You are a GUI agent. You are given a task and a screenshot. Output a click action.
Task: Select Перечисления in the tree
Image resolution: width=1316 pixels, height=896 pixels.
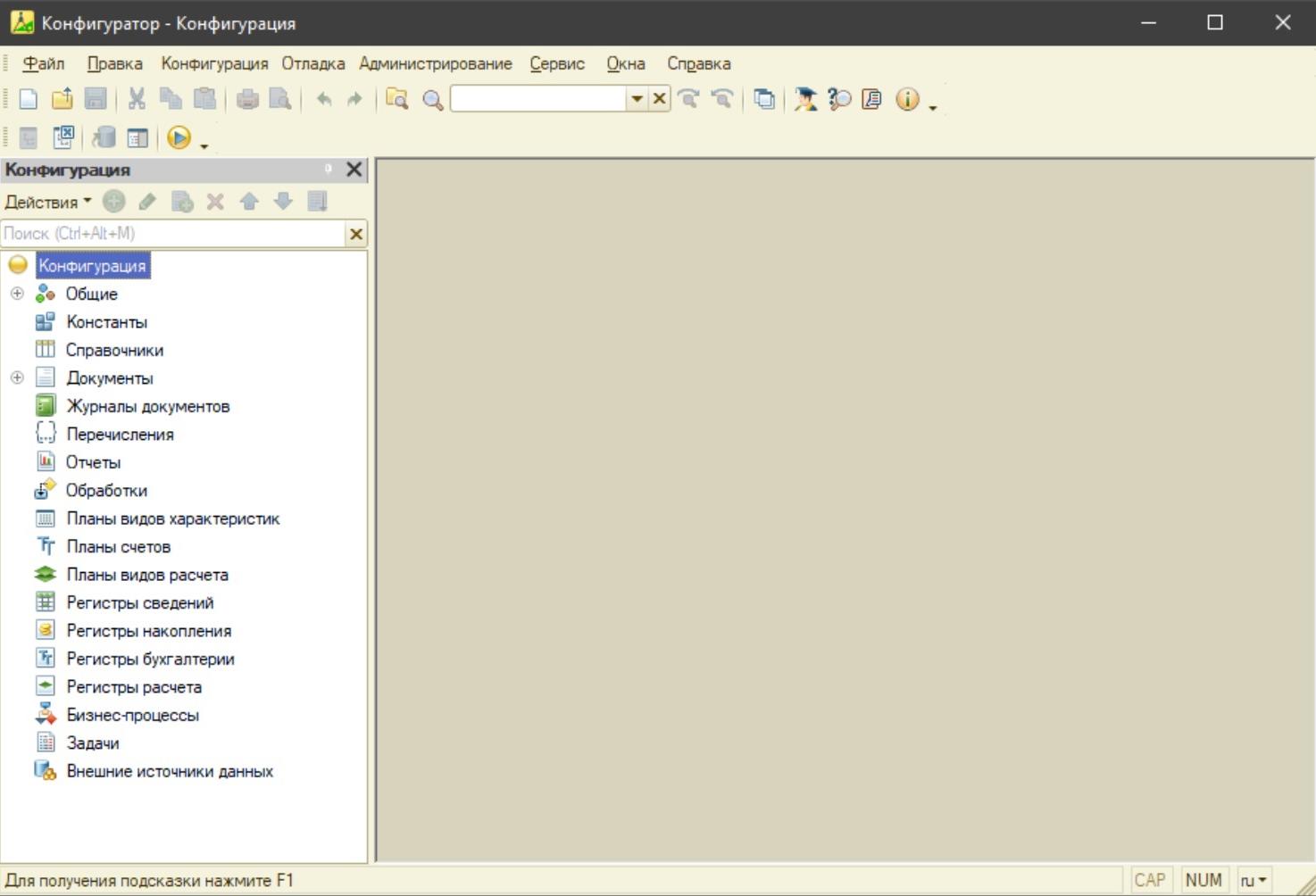pos(120,435)
